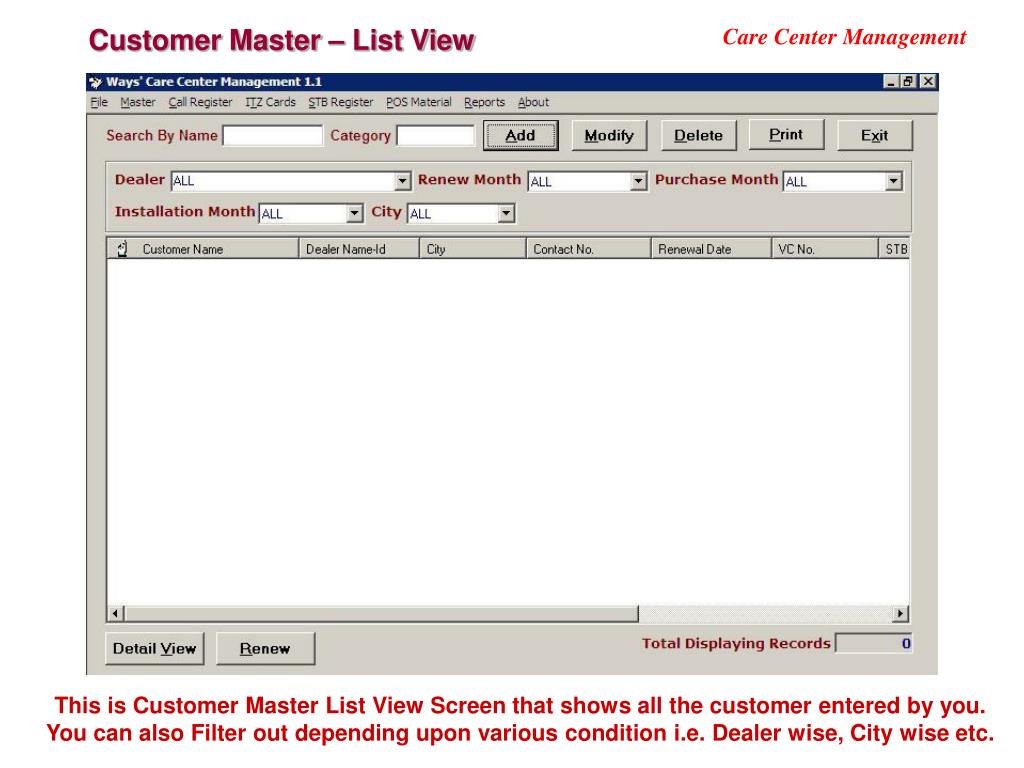Click the Category input field

(x=436, y=136)
